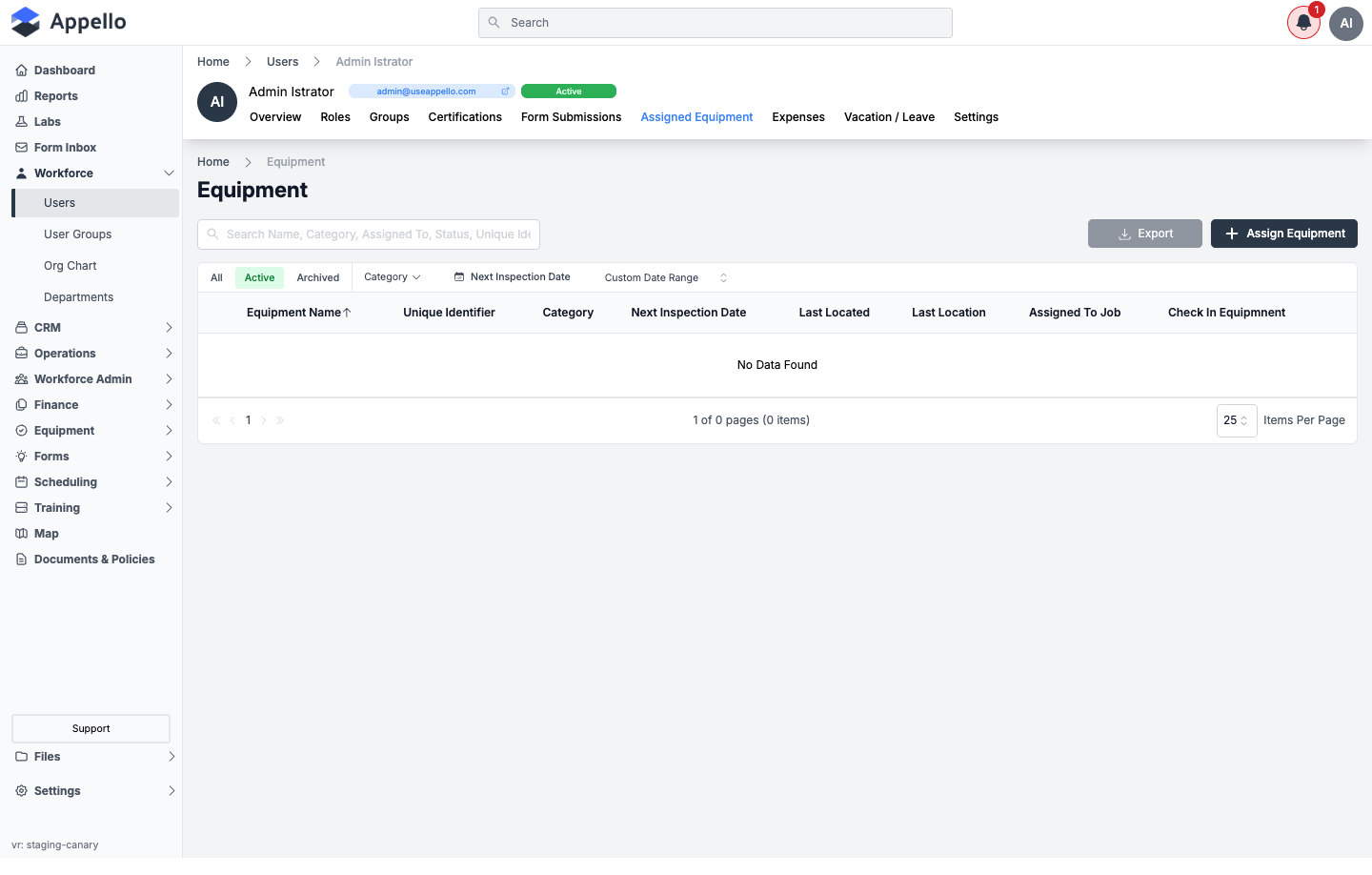
Task: Click the global Search field
Action: point(716,23)
